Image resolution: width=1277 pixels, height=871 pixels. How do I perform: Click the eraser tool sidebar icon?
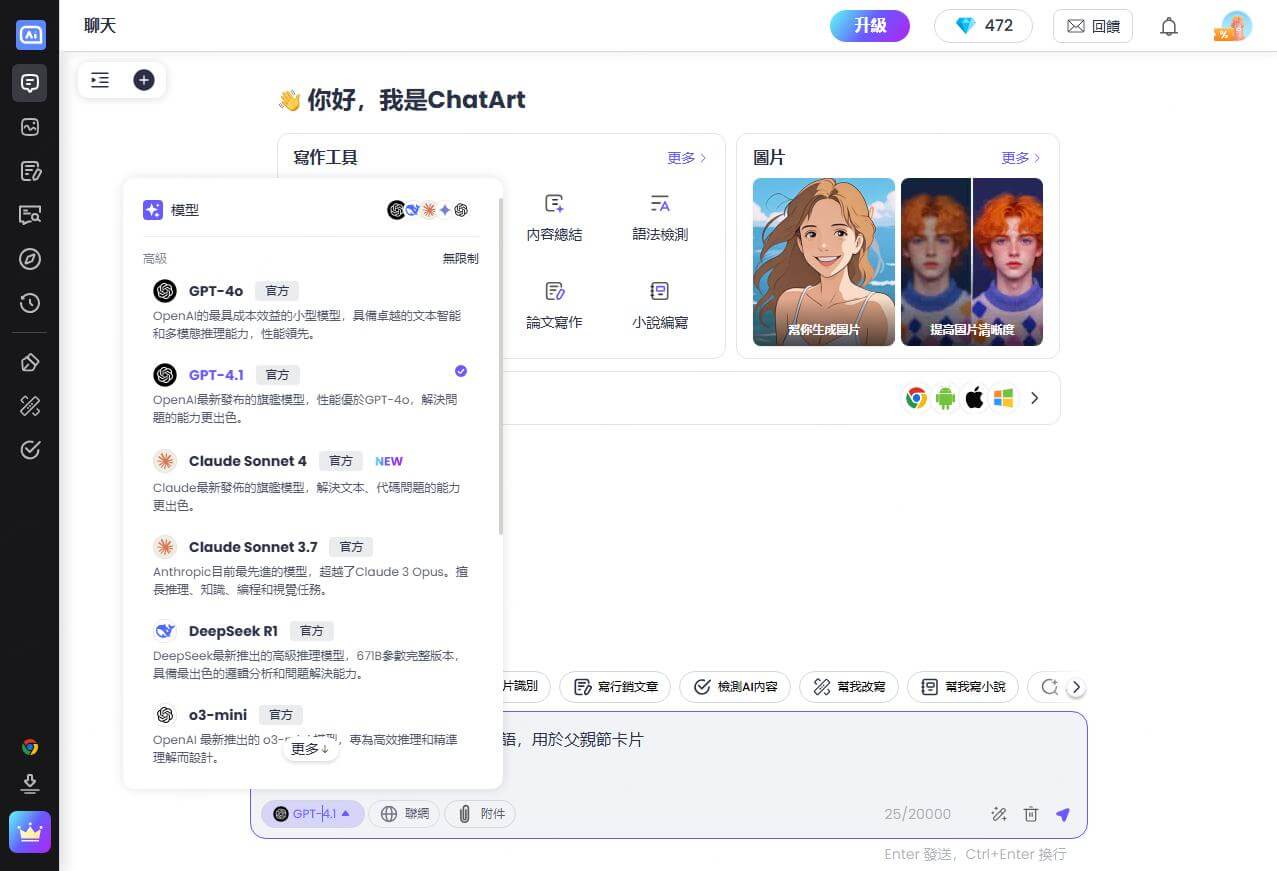pos(30,362)
